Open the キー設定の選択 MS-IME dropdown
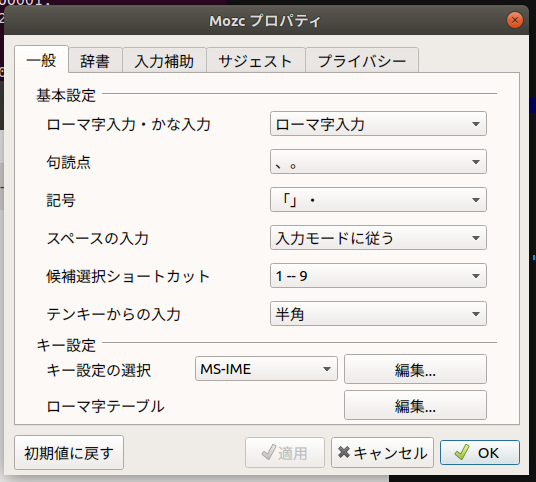Screen dimensions: 536x482 pyautogui.click(x=266, y=369)
